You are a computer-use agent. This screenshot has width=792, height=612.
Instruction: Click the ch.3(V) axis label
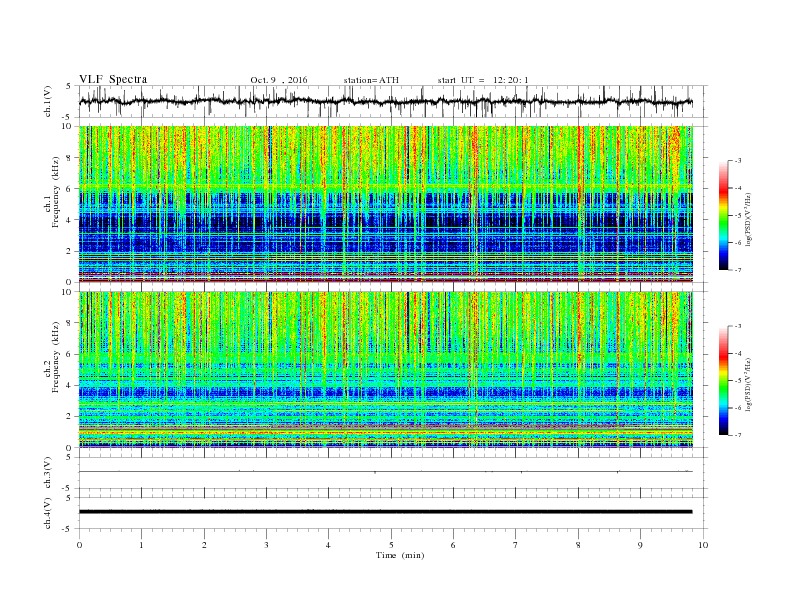(47, 473)
